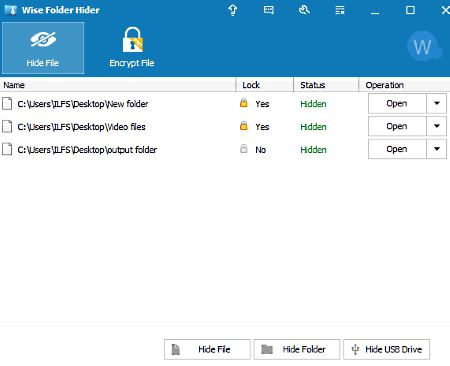Click the upgrade arrow icon in title bar
Image resolution: width=450 pixels, height=366 pixels.
pyautogui.click(x=233, y=10)
